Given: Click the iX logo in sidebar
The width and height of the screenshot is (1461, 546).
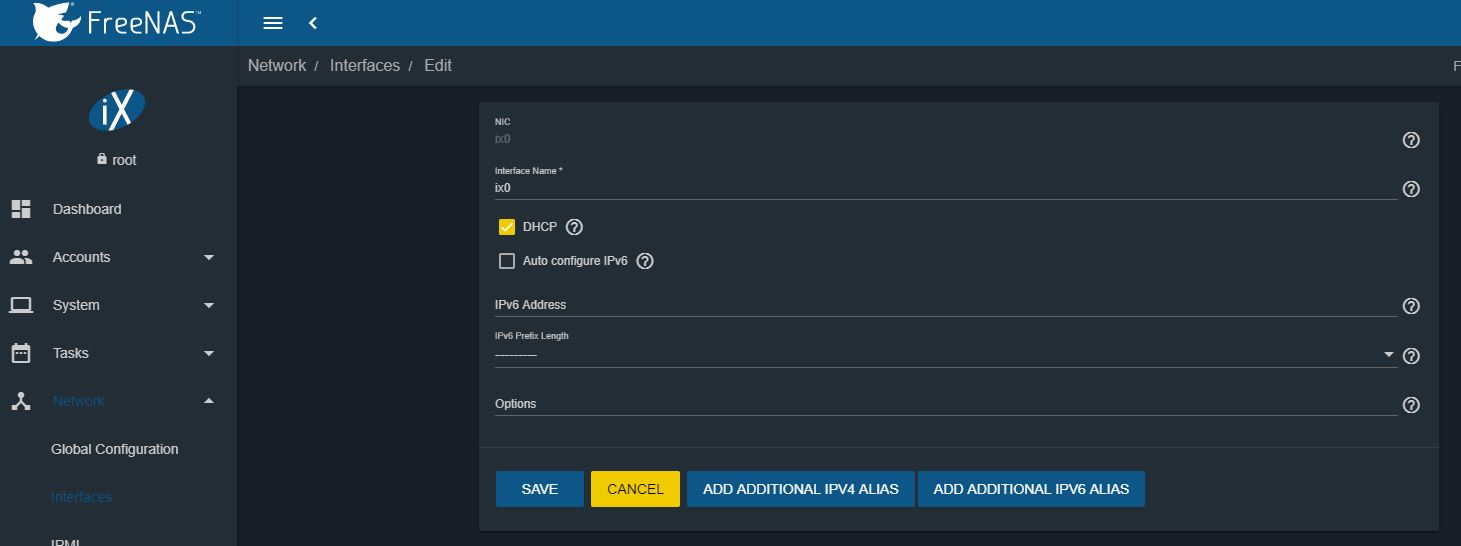Looking at the screenshot, I should click(x=117, y=109).
